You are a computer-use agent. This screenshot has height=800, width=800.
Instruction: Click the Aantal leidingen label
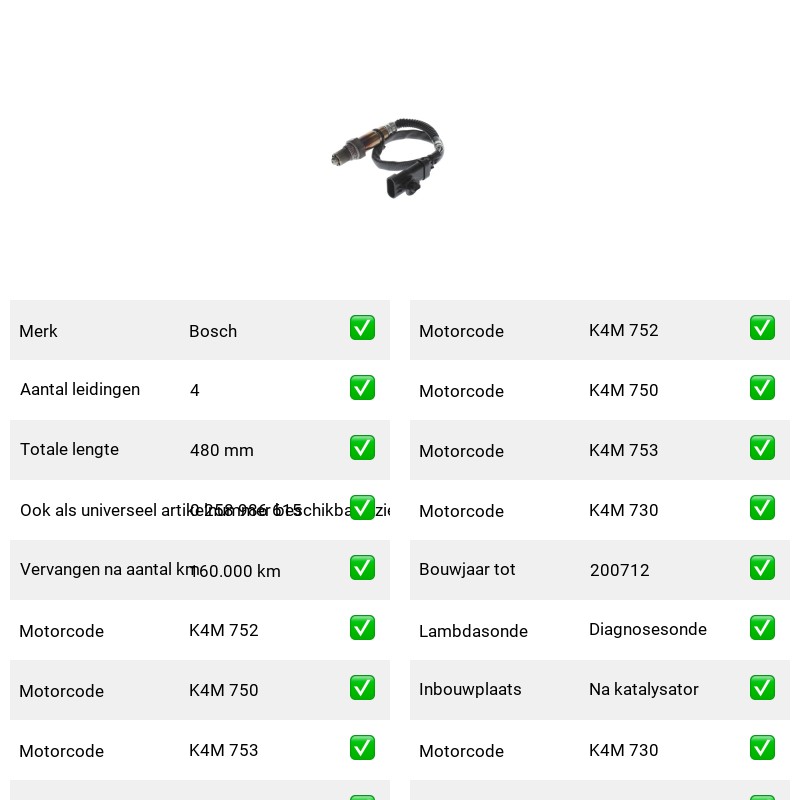click(x=80, y=389)
